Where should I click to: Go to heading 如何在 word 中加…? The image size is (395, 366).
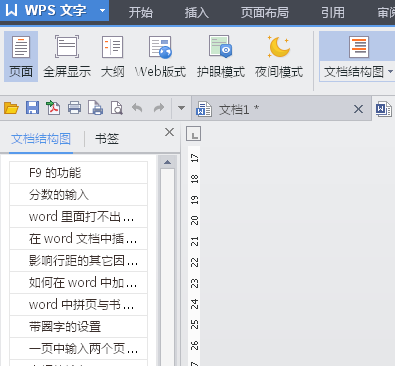[78, 283]
